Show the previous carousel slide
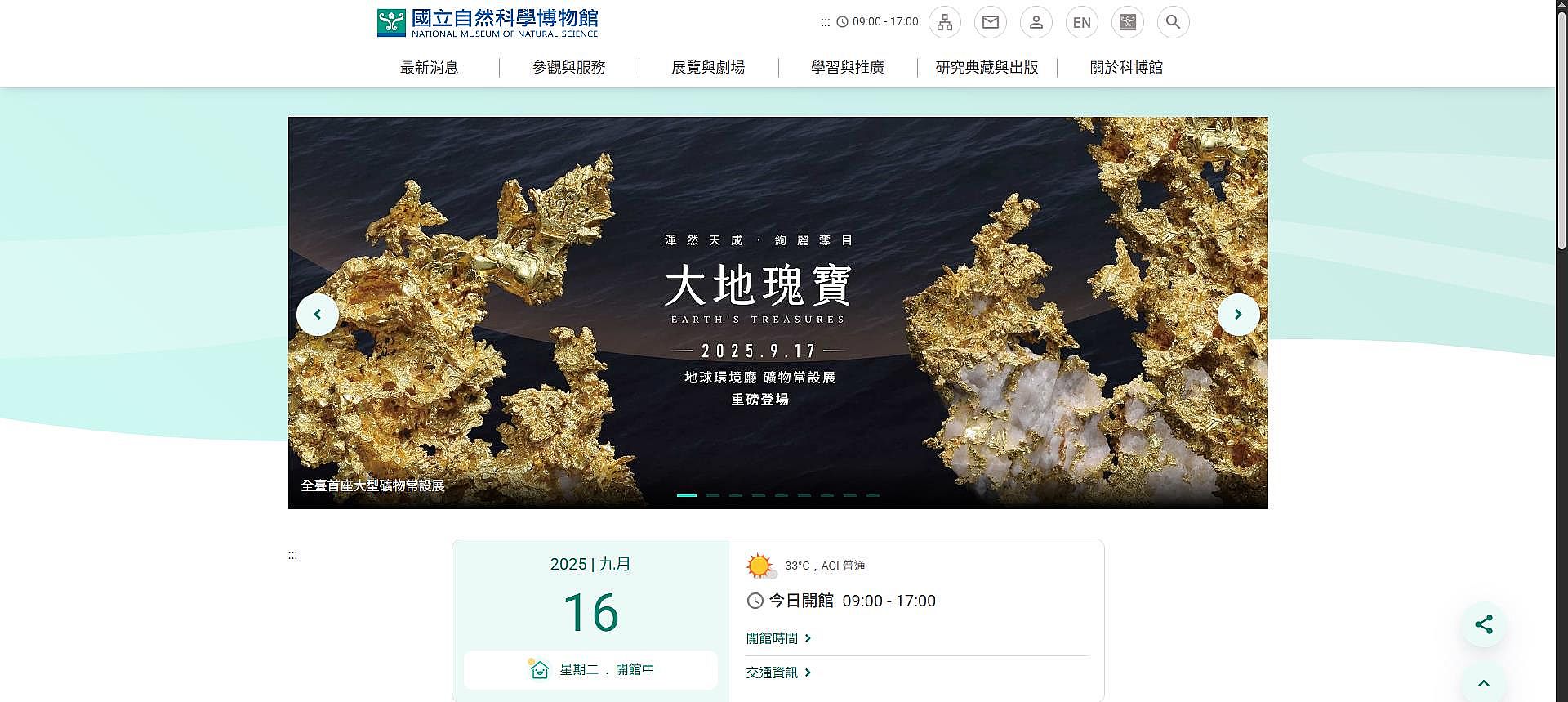1568x702 pixels. point(318,315)
